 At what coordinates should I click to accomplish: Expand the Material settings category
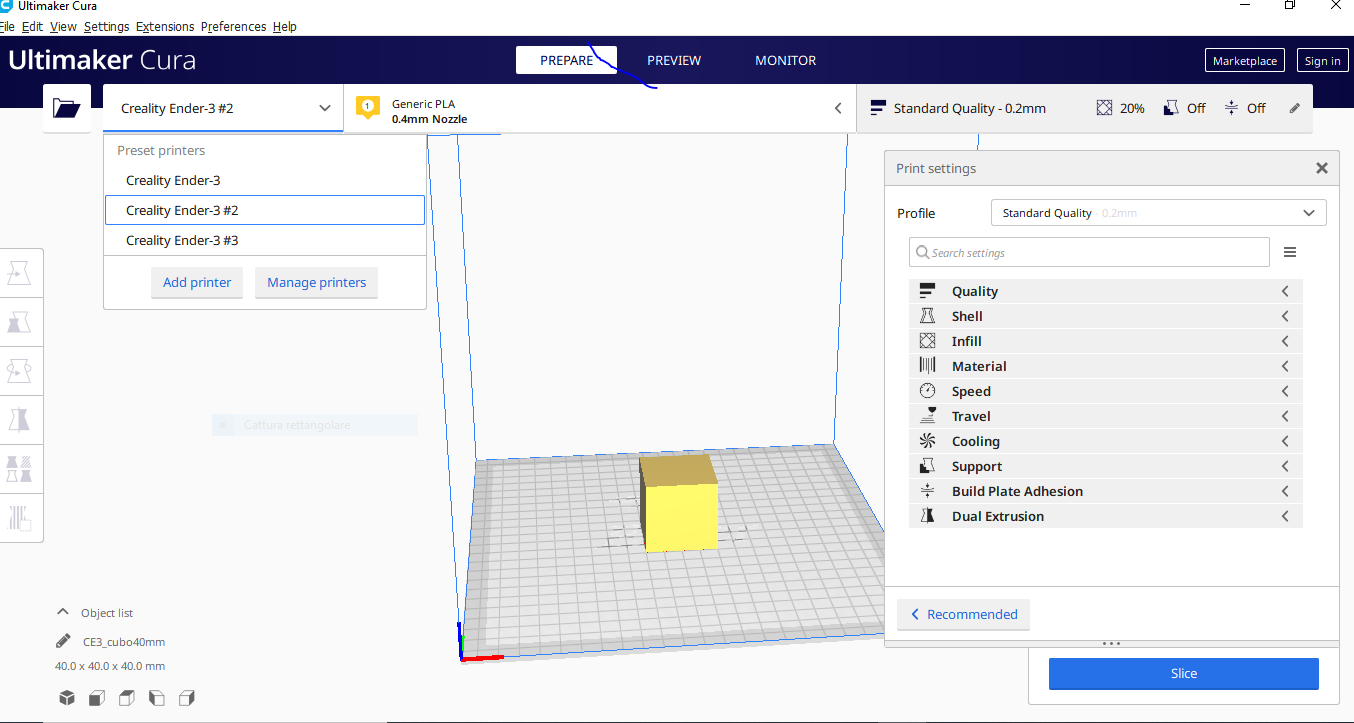[x=1106, y=366]
